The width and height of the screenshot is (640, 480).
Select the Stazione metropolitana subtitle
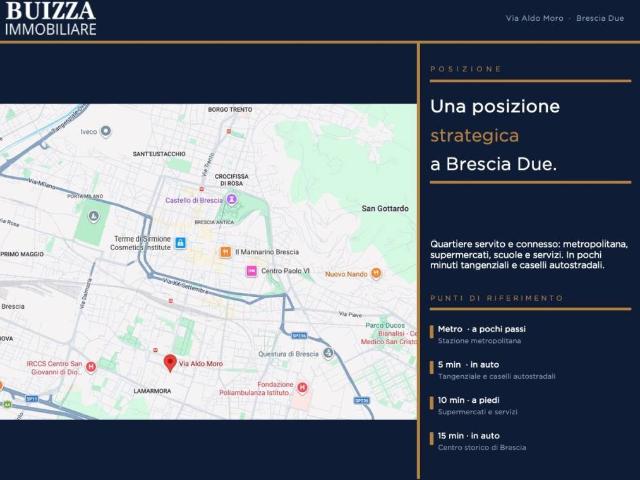[x=480, y=341]
